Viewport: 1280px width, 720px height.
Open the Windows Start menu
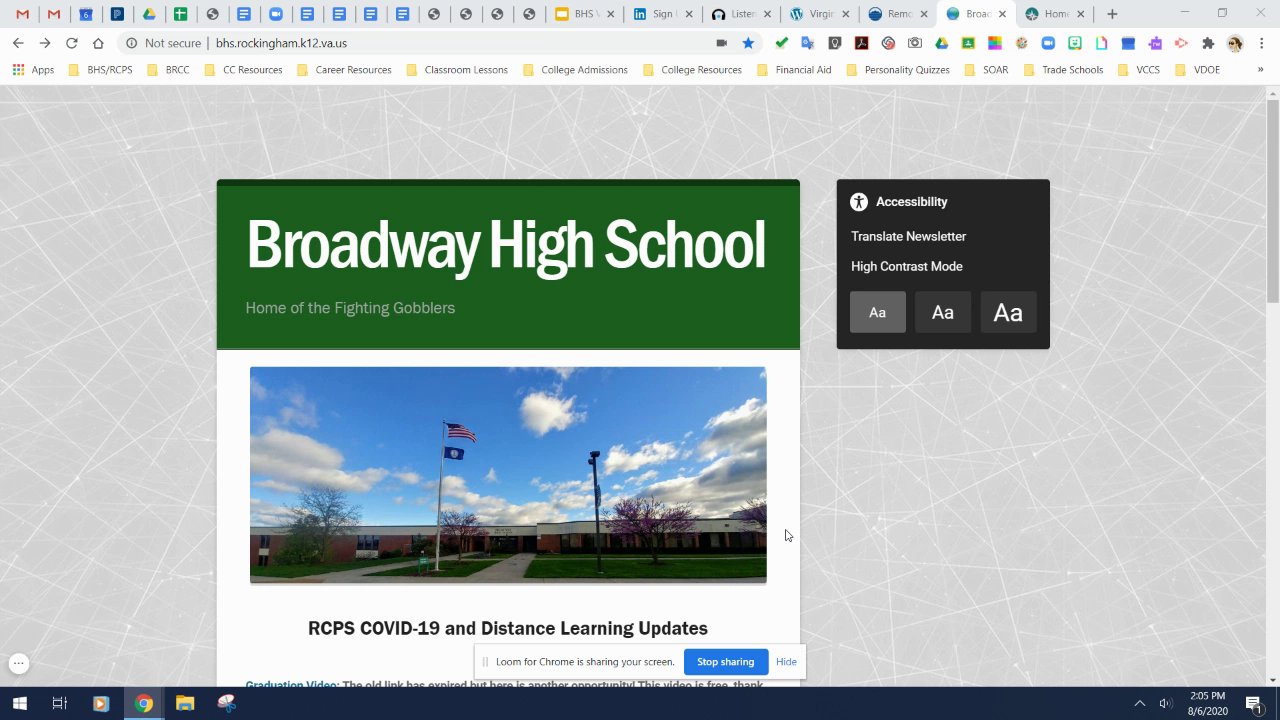tap(19, 703)
